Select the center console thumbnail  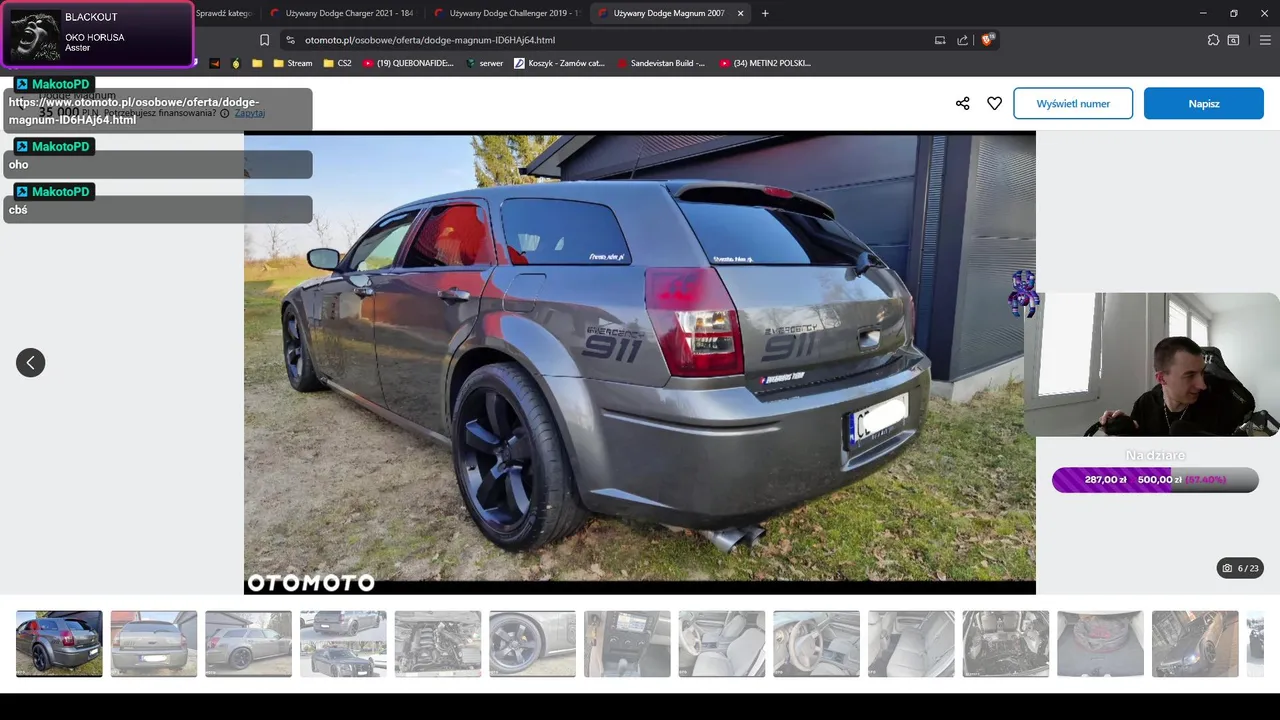[x=627, y=643]
